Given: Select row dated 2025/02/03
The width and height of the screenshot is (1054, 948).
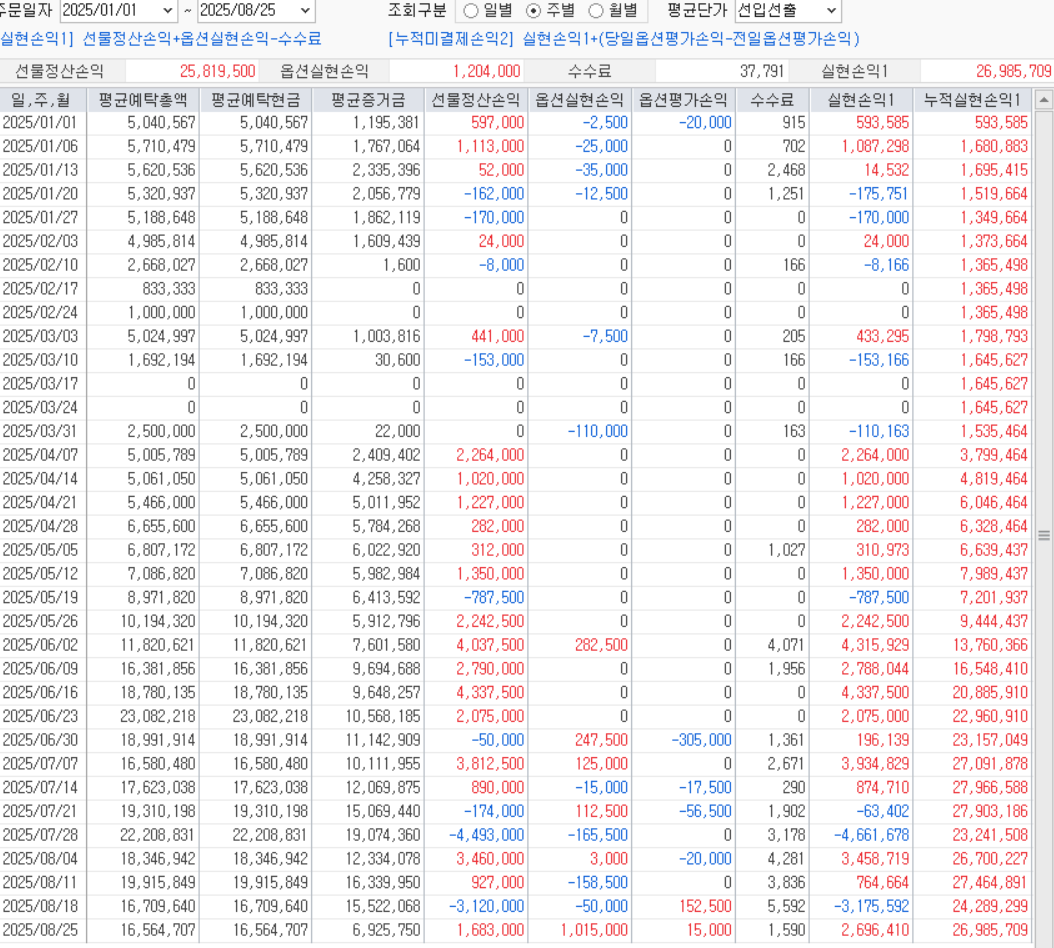Looking at the screenshot, I should tap(516, 241).
